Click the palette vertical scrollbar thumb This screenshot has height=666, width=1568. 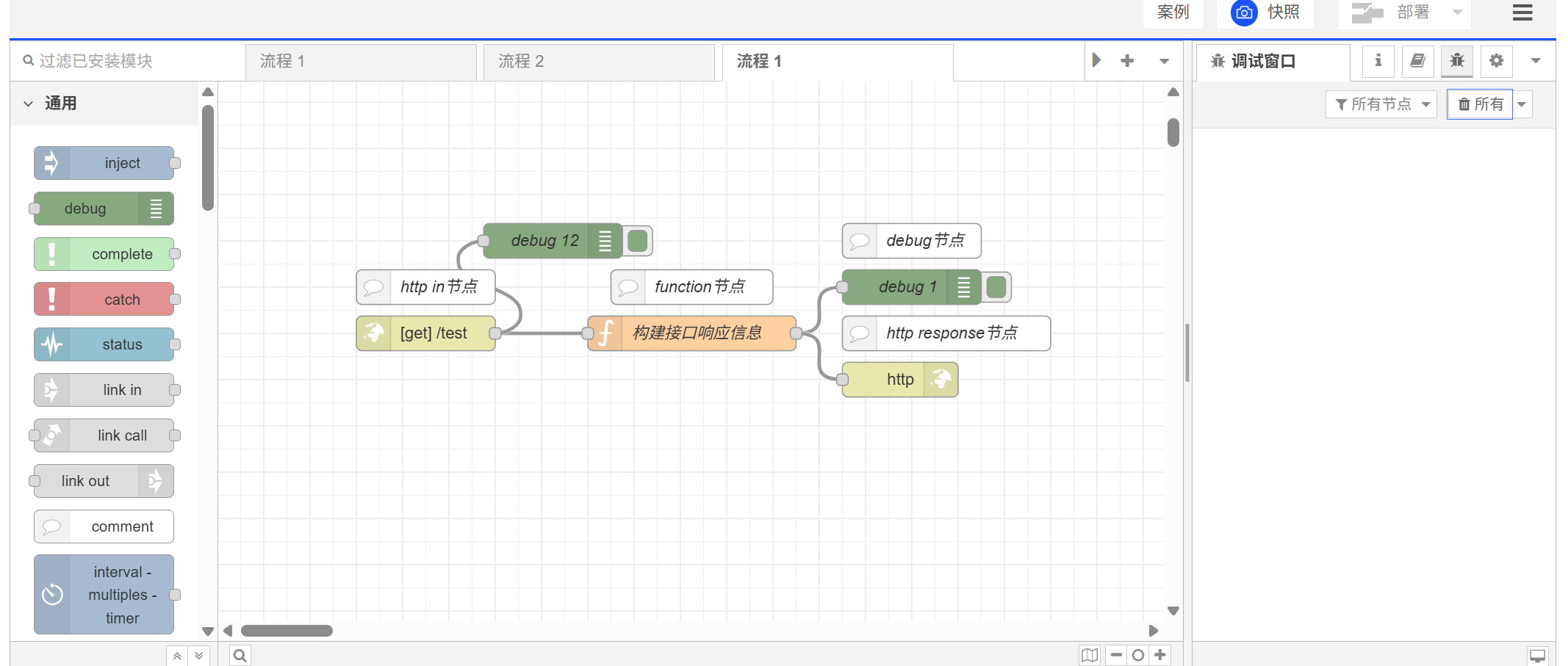208,158
